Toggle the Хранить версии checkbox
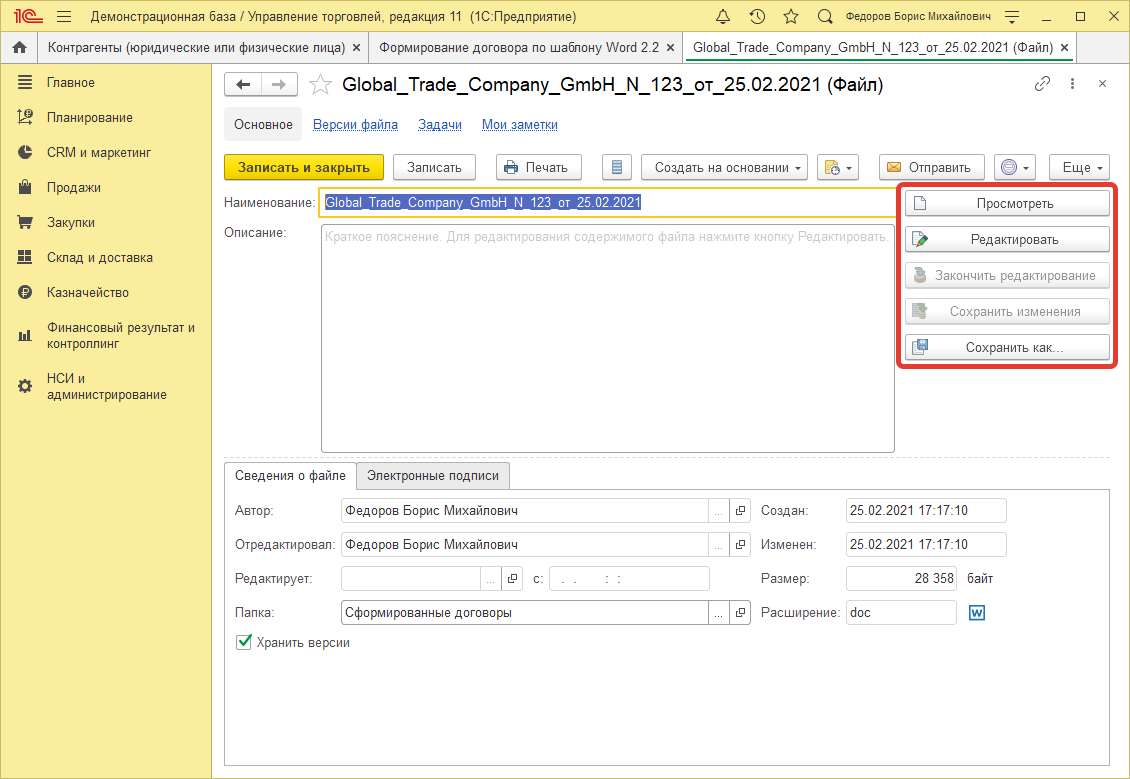The image size is (1130, 779). [243, 643]
